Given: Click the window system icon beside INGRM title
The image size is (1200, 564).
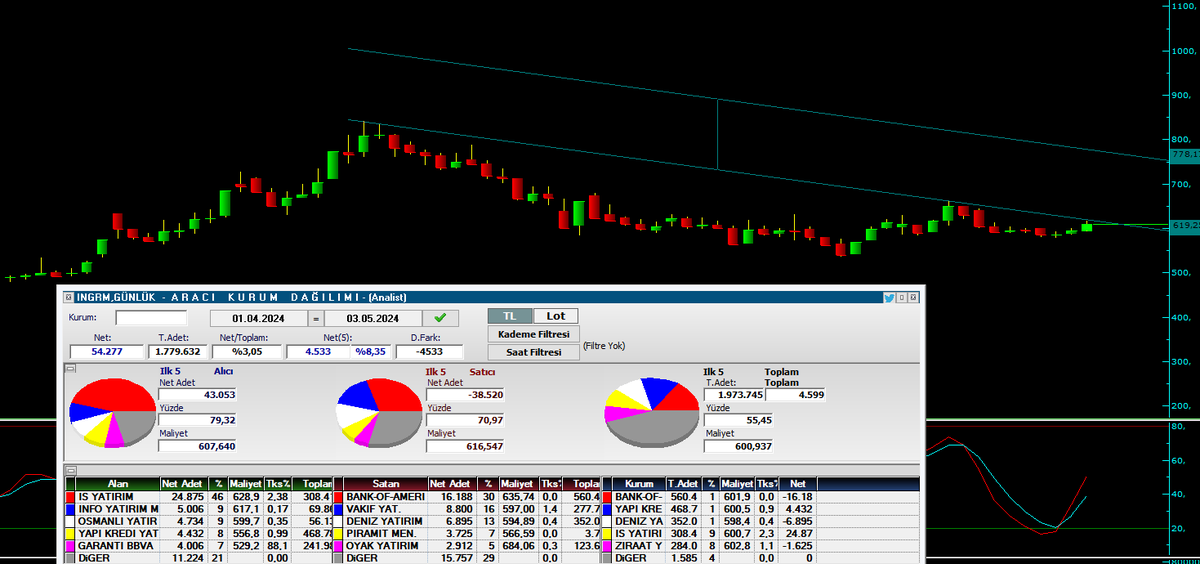Looking at the screenshot, I should [x=68, y=297].
